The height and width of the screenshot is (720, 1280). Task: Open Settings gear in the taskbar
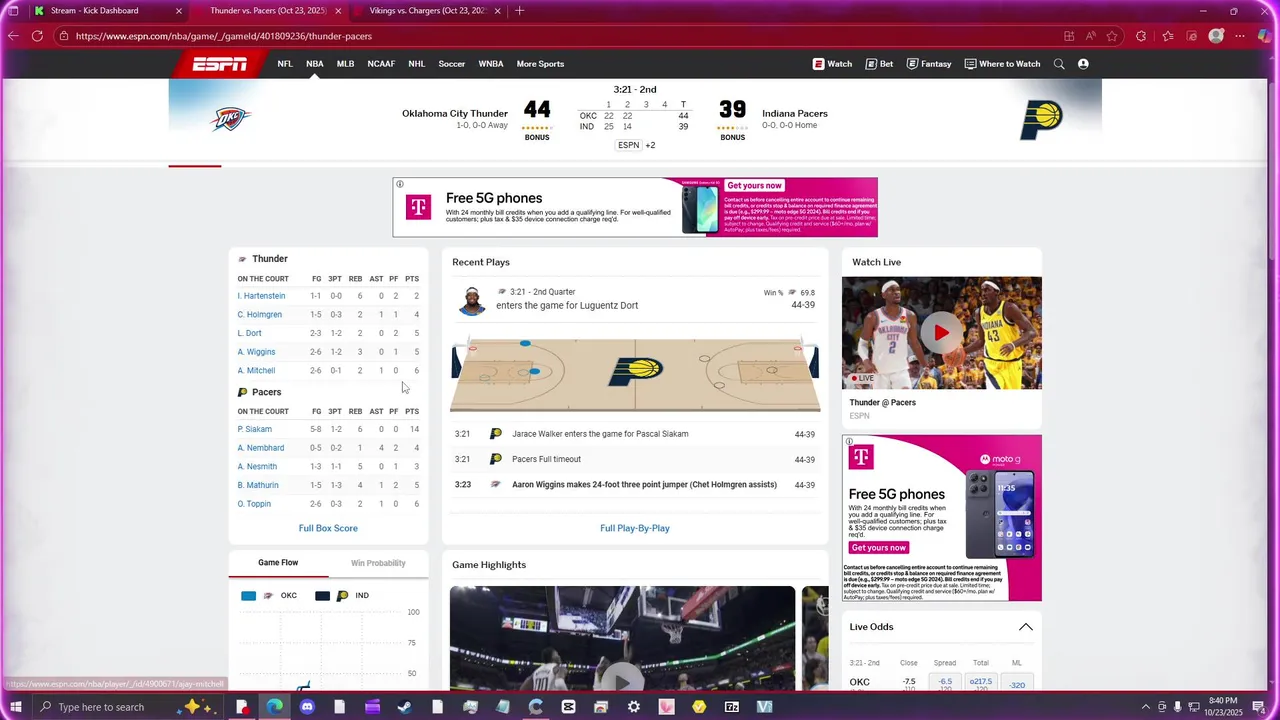pyautogui.click(x=634, y=707)
